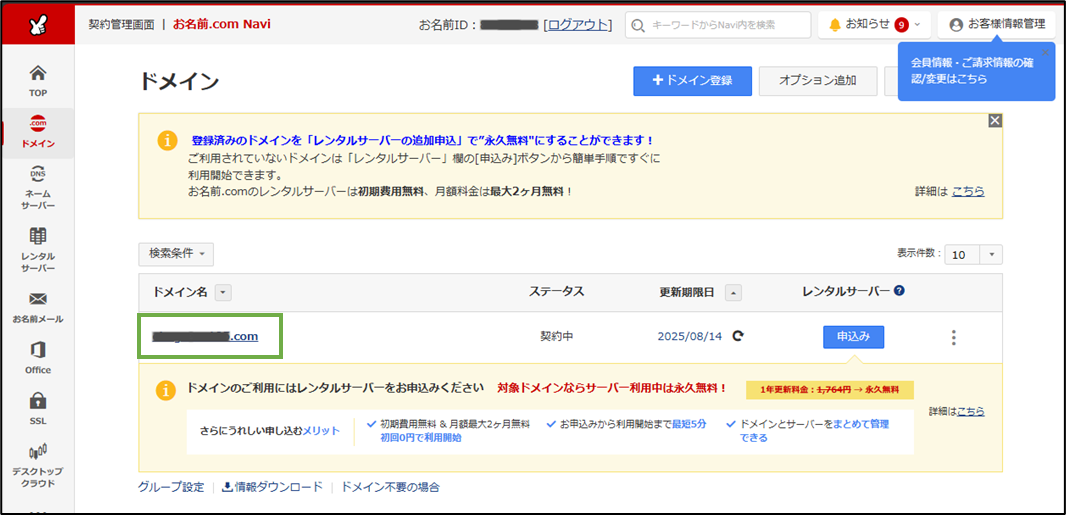Click the お名前.com logo icon

pyautogui.click(x=37, y=24)
